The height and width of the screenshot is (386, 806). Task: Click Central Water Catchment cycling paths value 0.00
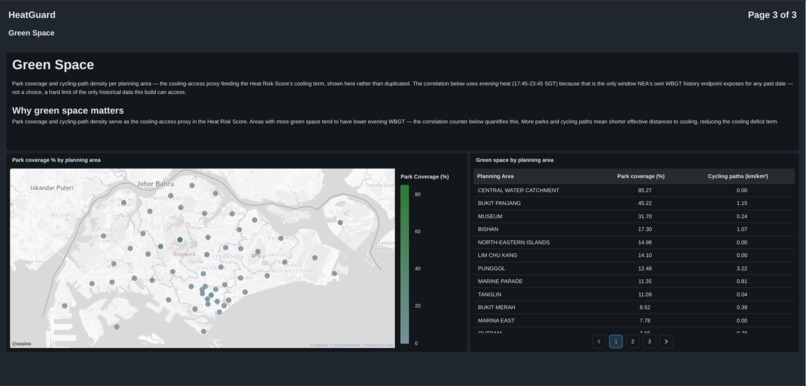[741, 190]
